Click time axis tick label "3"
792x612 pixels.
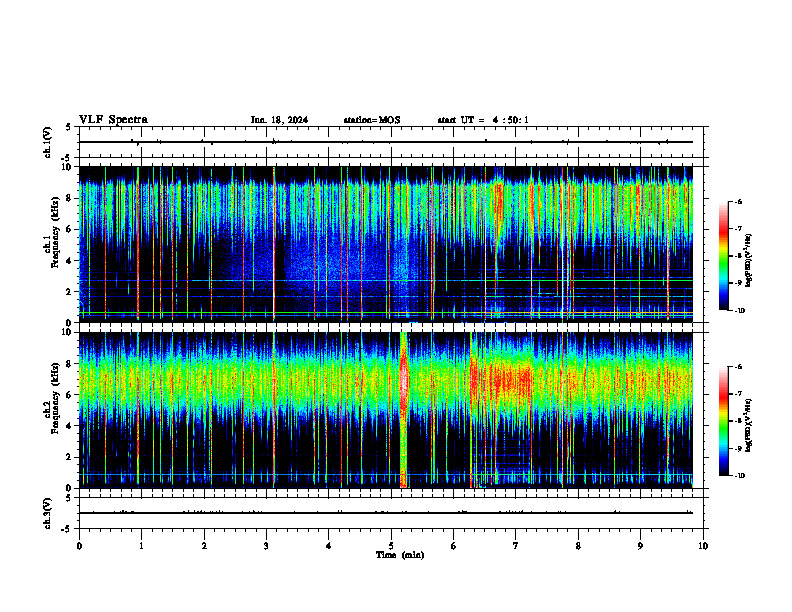266,546
